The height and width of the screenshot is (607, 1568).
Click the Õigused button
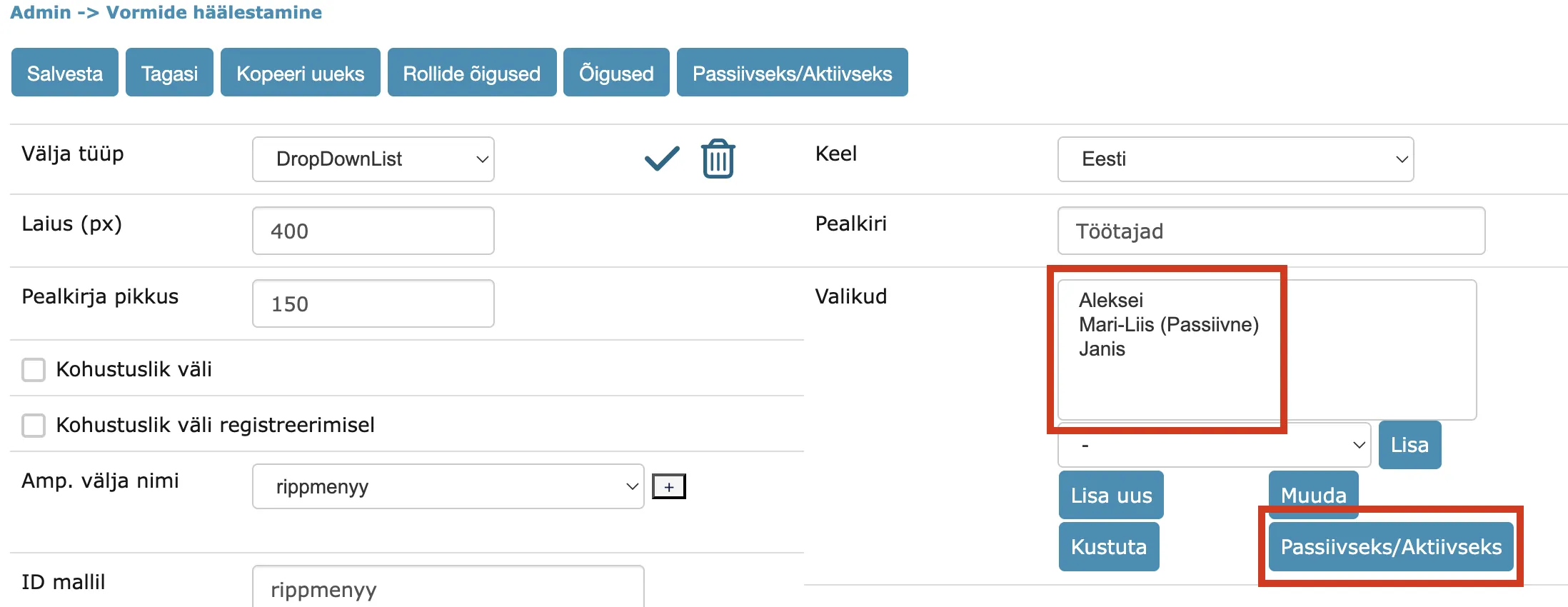[616, 73]
